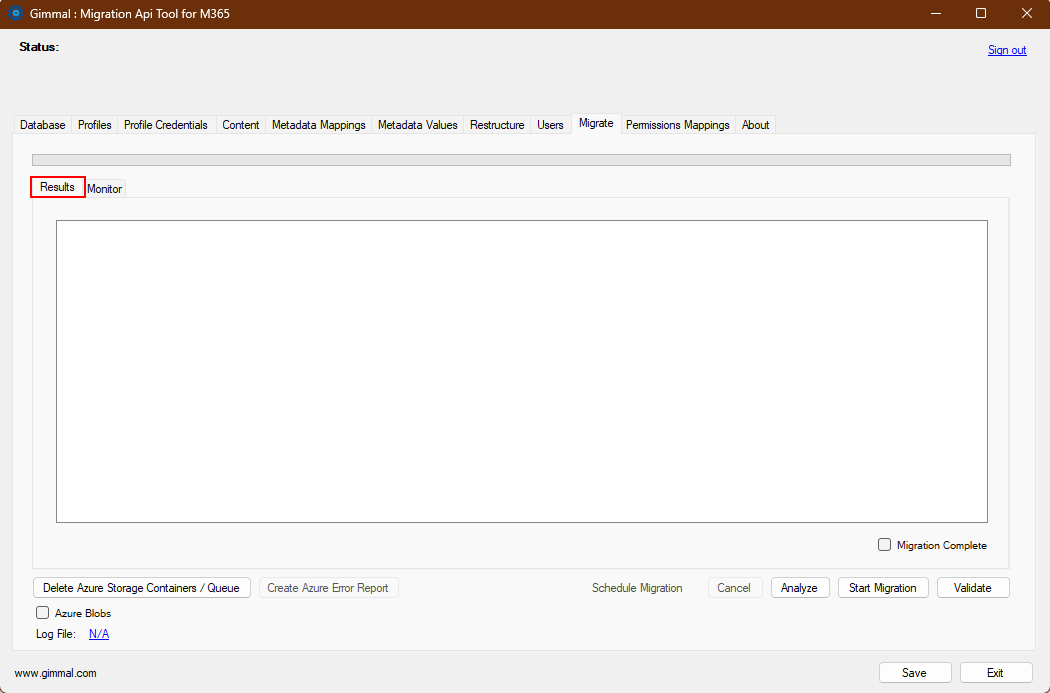Enable the Azure Blobs checkbox
Image resolution: width=1050 pixels, height=693 pixels.
point(42,612)
